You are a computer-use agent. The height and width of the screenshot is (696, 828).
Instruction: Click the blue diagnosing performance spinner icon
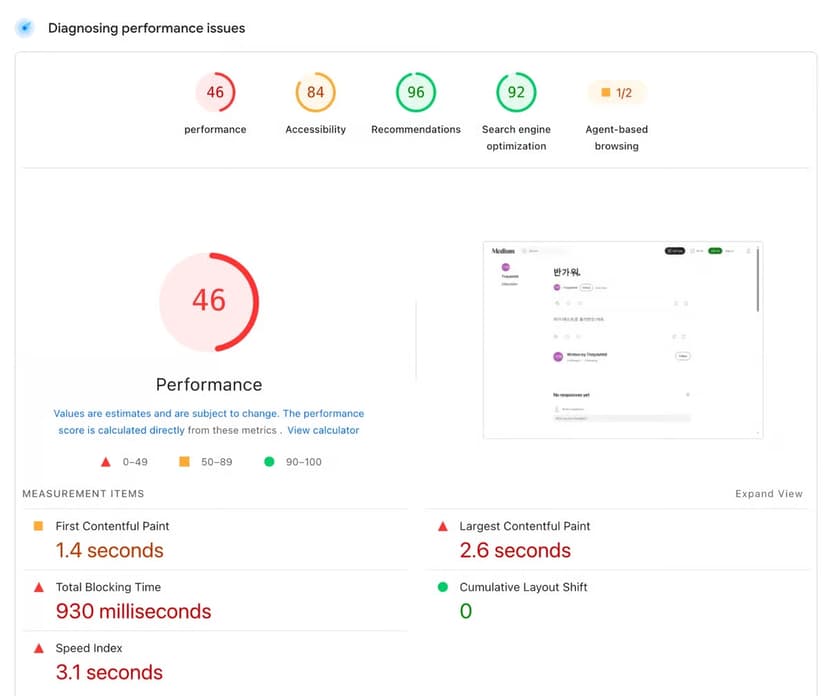point(25,28)
